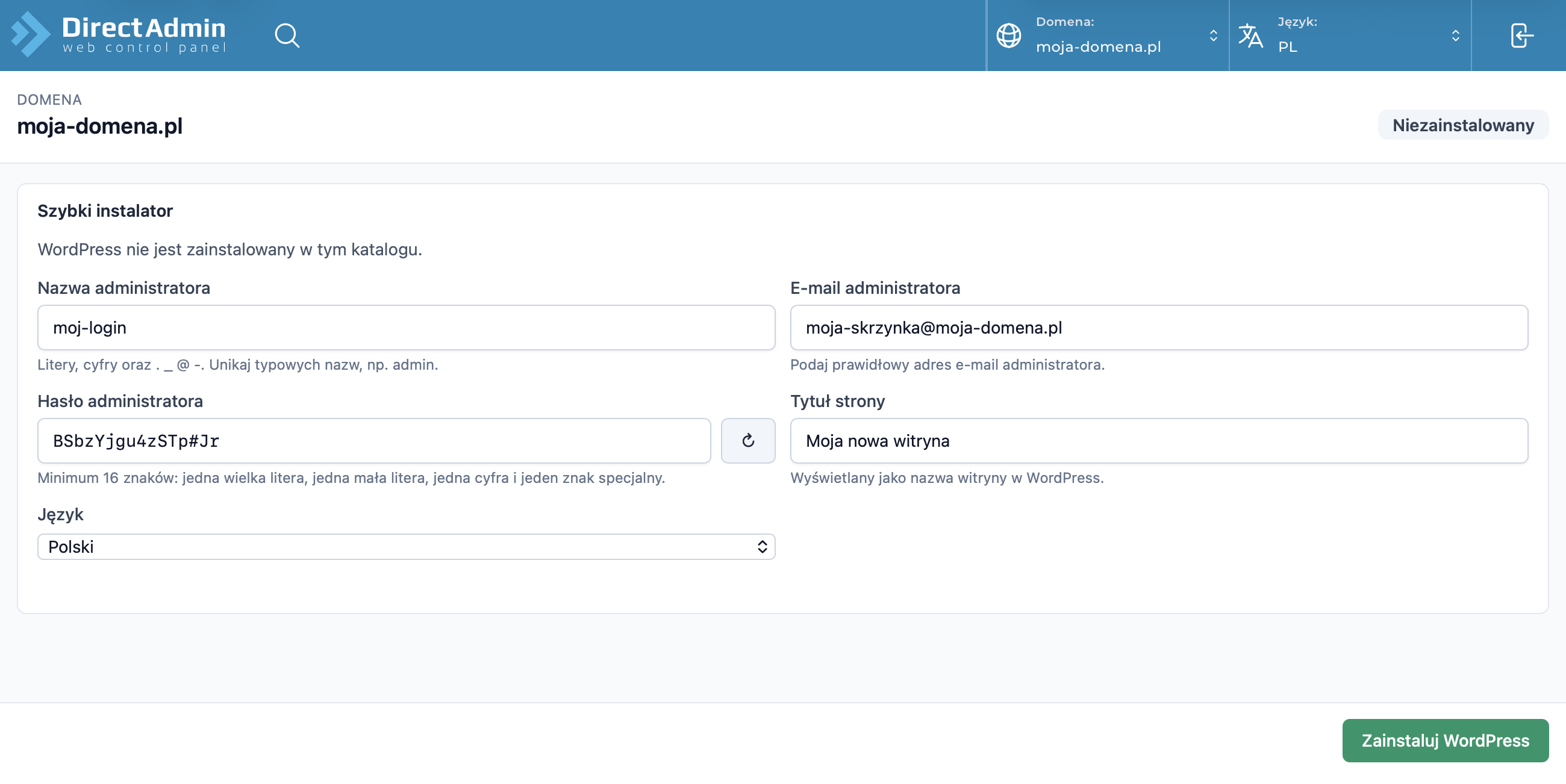Focus the Hasło administratora field
The width and height of the screenshot is (1566, 784).
[374, 441]
